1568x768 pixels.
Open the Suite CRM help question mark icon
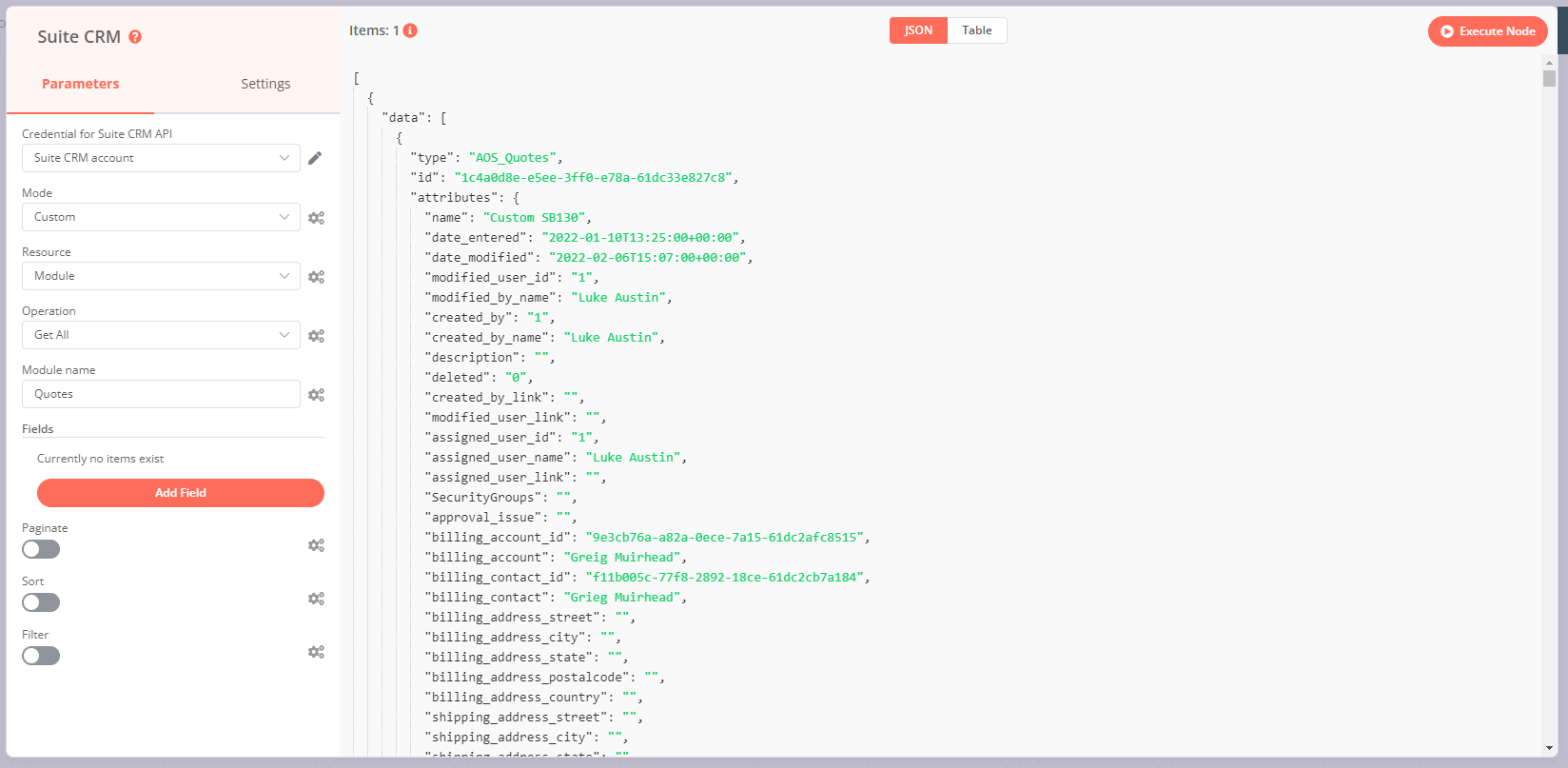pos(135,37)
